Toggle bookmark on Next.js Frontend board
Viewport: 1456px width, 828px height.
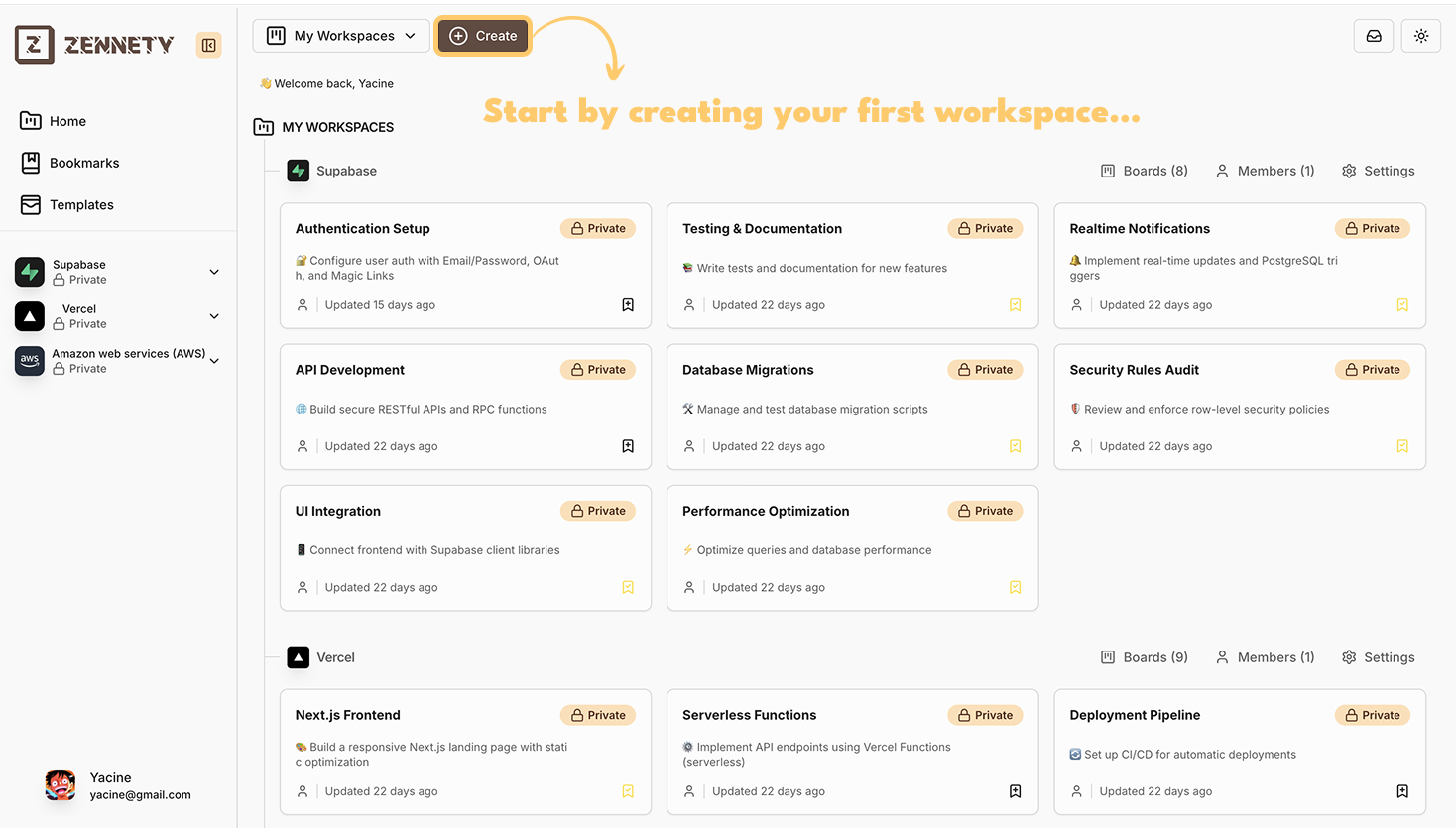(628, 791)
